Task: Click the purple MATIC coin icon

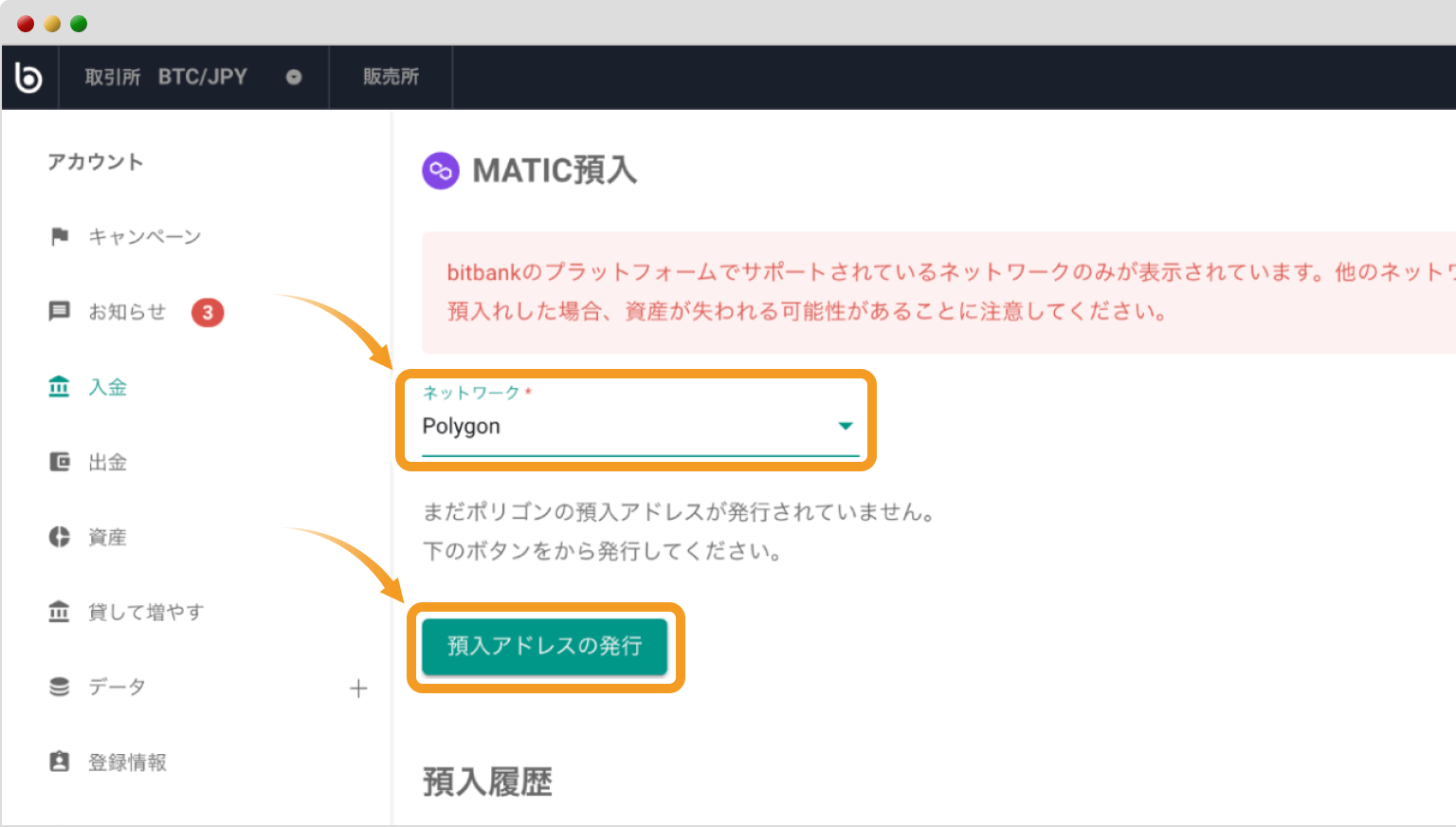Action: tap(441, 171)
